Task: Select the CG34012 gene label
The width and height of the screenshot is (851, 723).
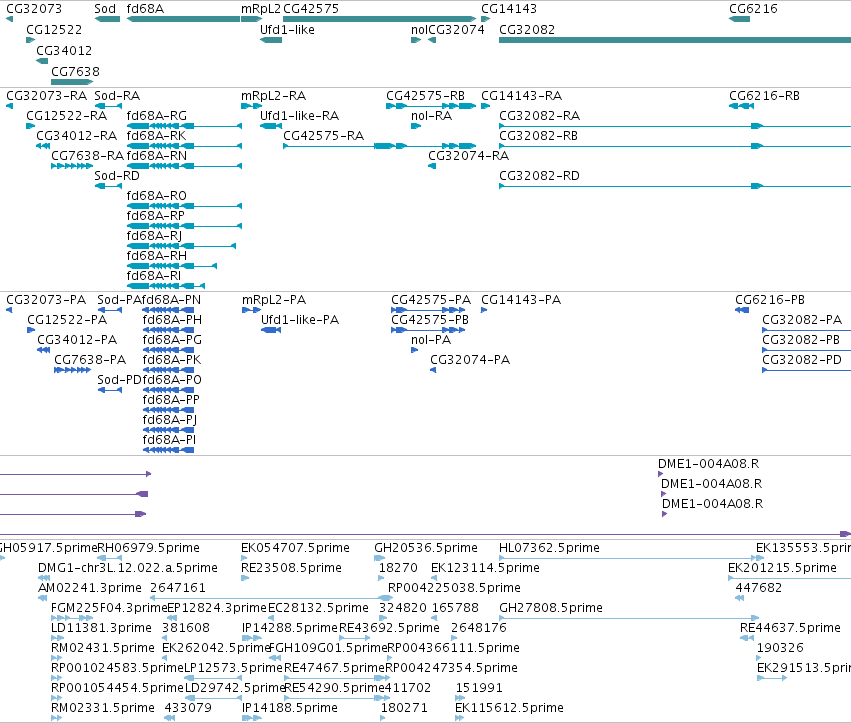Action: coord(64,50)
